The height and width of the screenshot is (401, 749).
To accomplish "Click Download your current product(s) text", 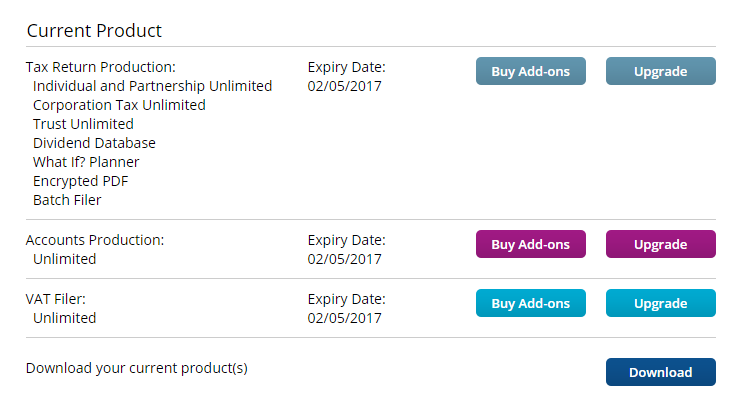I will tap(136, 368).
